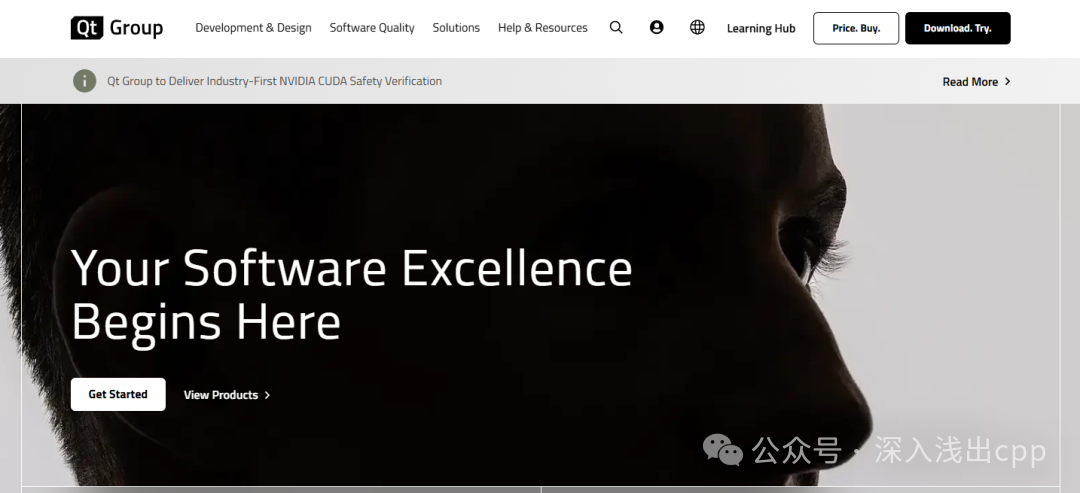Open the Software Quality menu

coord(372,28)
